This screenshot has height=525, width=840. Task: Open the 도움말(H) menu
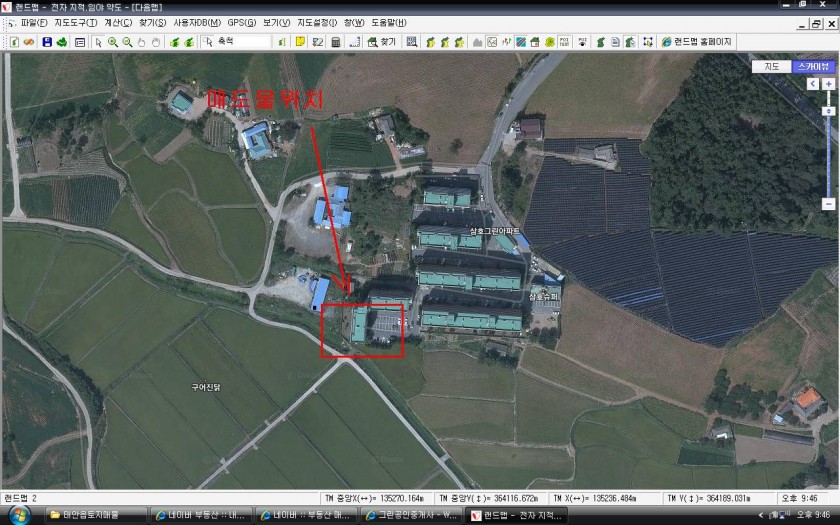click(x=389, y=22)
